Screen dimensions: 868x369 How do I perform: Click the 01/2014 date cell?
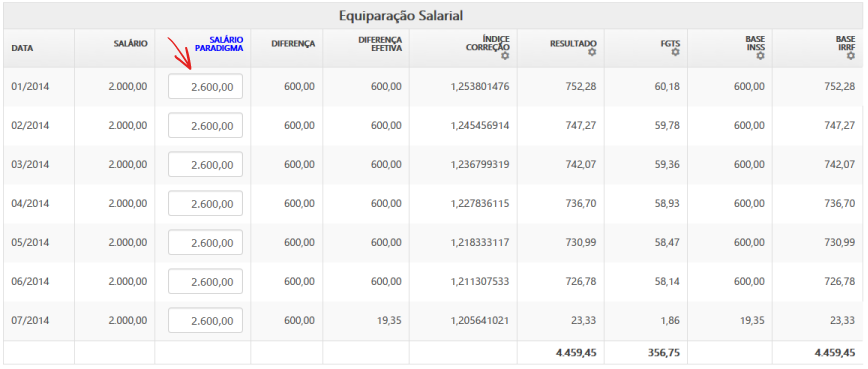pyautogui.click(x=30, y=86)
